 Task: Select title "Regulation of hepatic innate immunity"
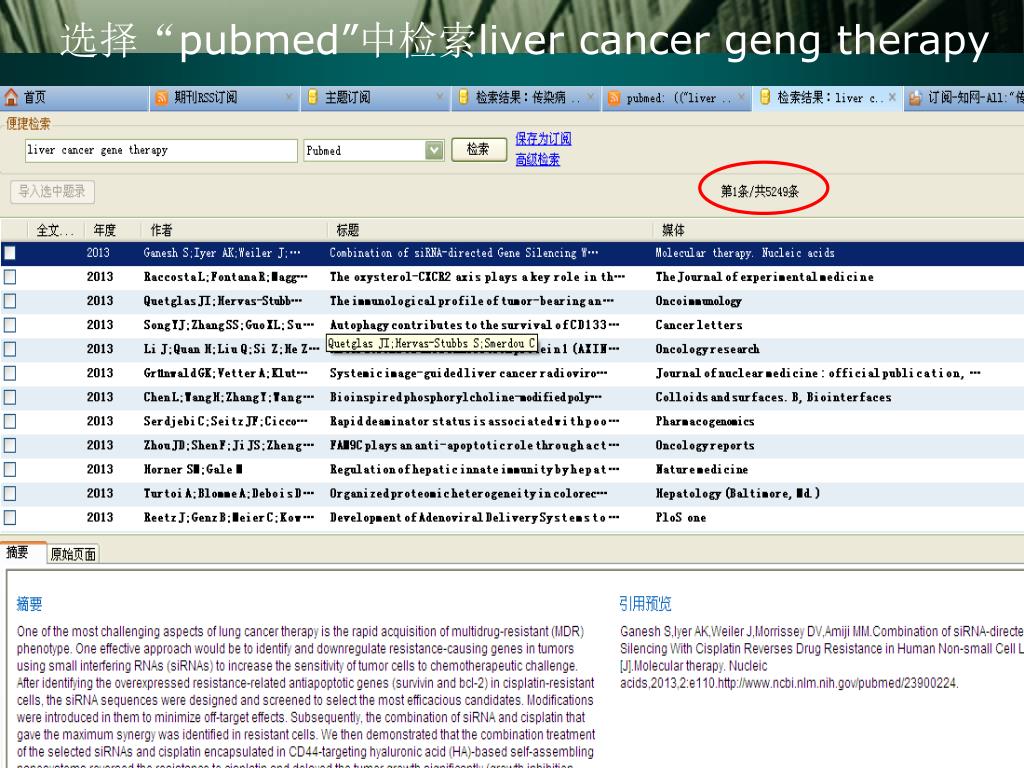point(475,470)
